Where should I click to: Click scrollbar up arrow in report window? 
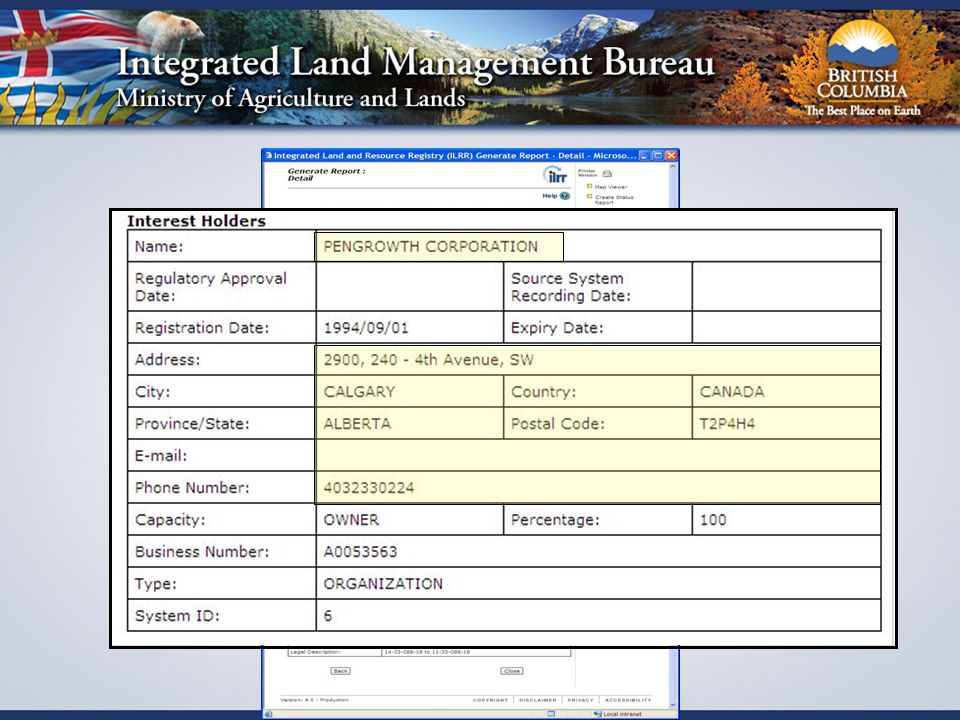click(673, 167)
